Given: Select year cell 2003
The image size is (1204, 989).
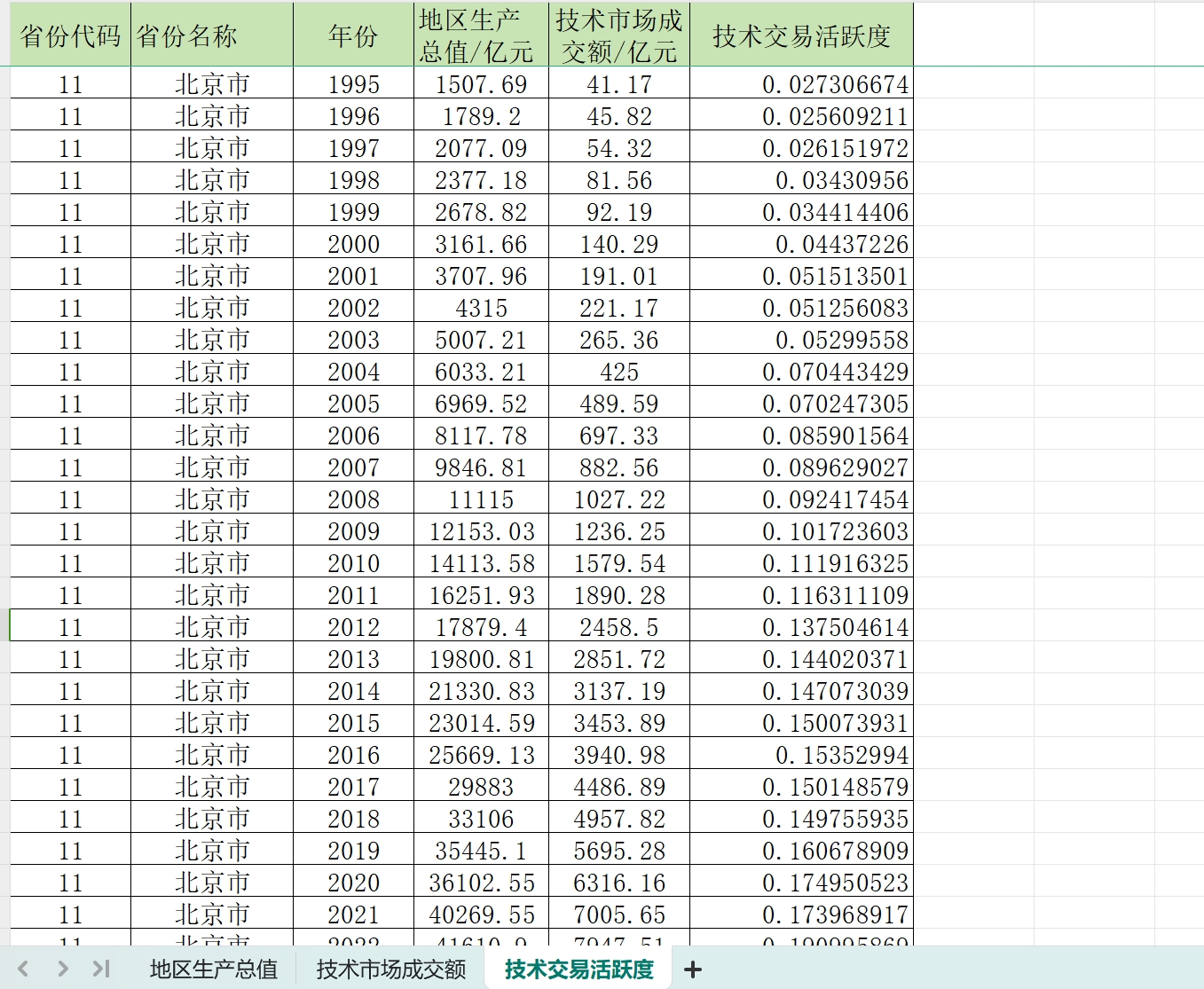Looking at the screenshot, I should [353, 340].
